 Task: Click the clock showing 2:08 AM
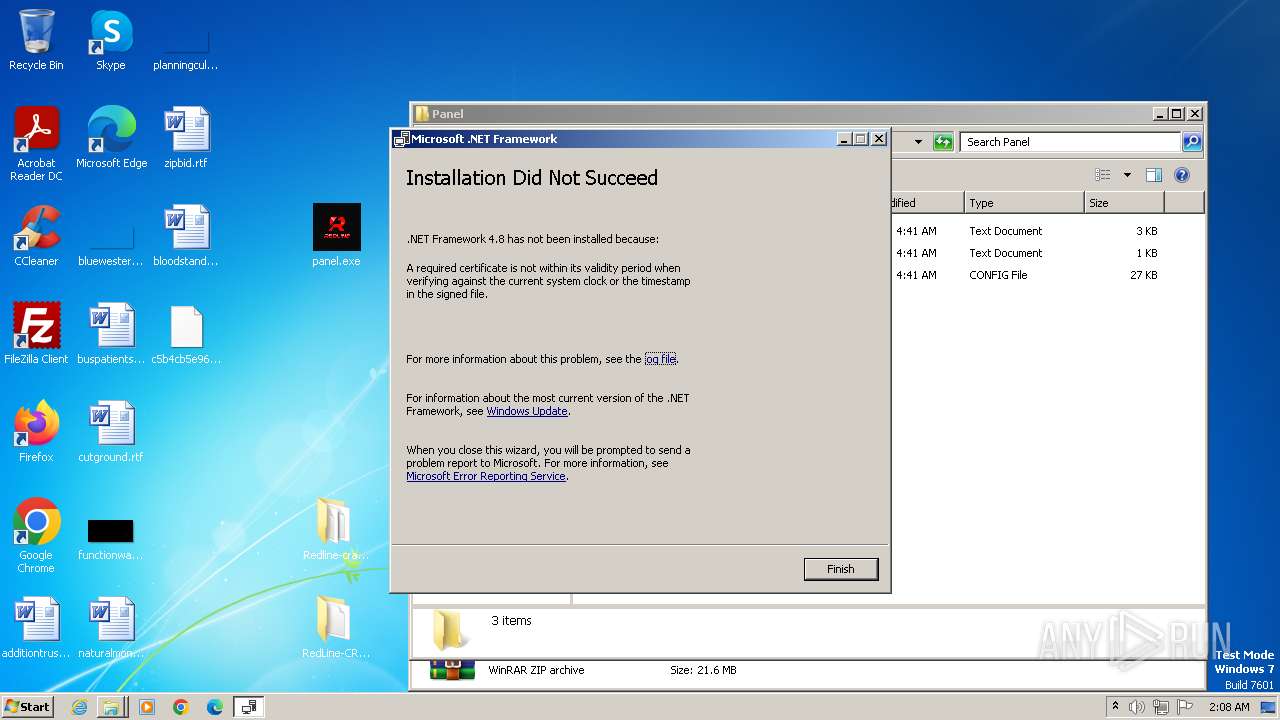(x=1229, y=707)
